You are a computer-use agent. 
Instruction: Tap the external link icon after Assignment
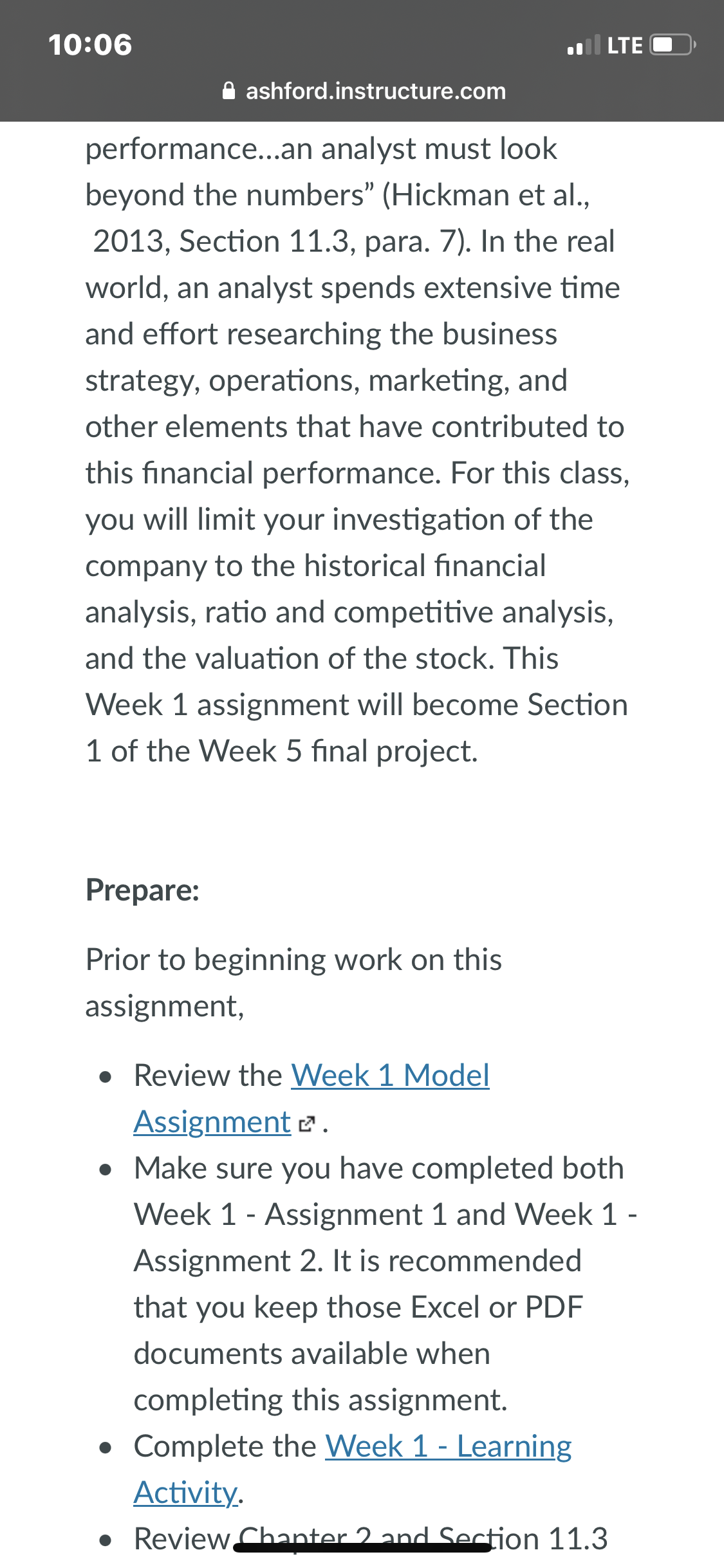[307, 1124]
